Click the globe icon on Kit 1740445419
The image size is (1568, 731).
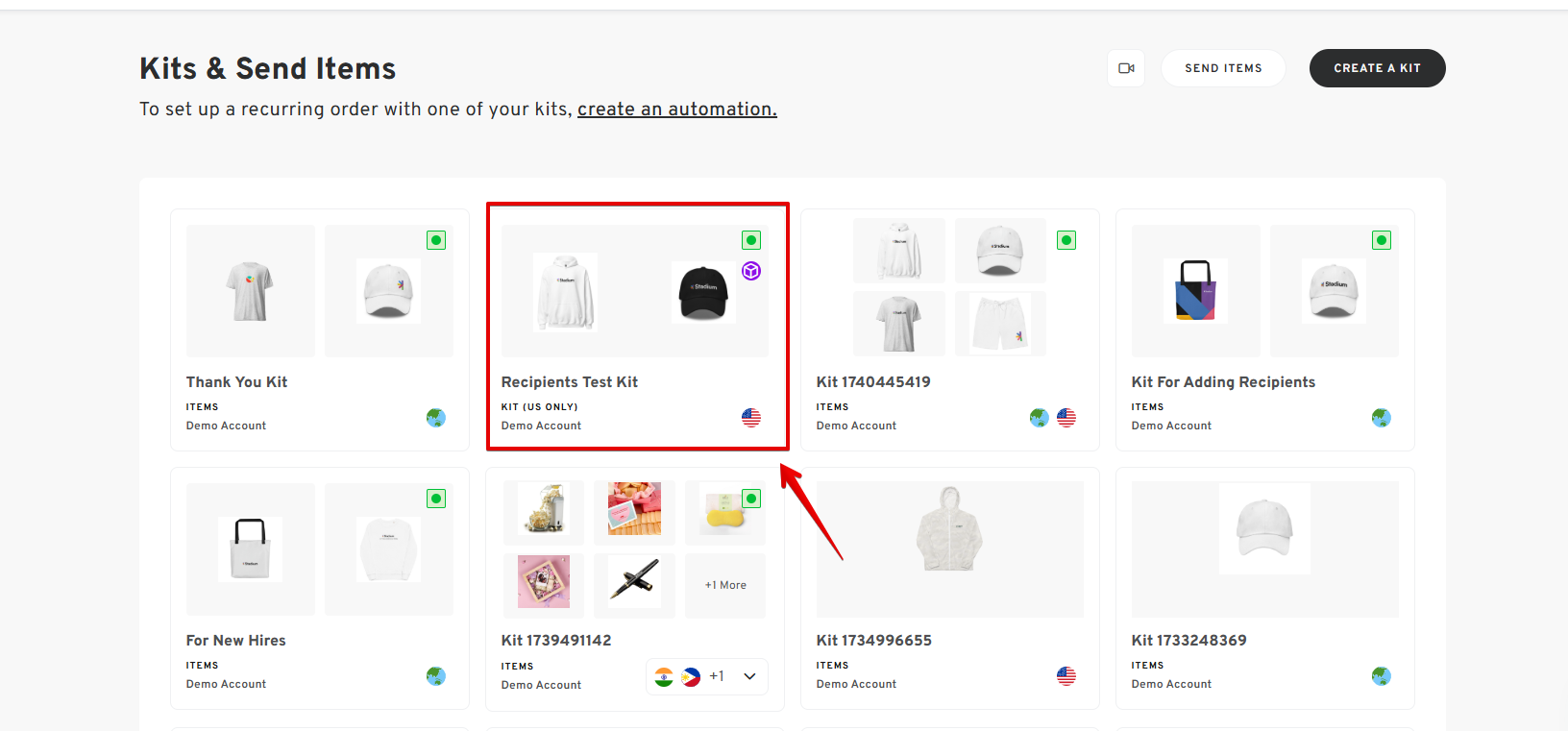(x=1039, y=418)
